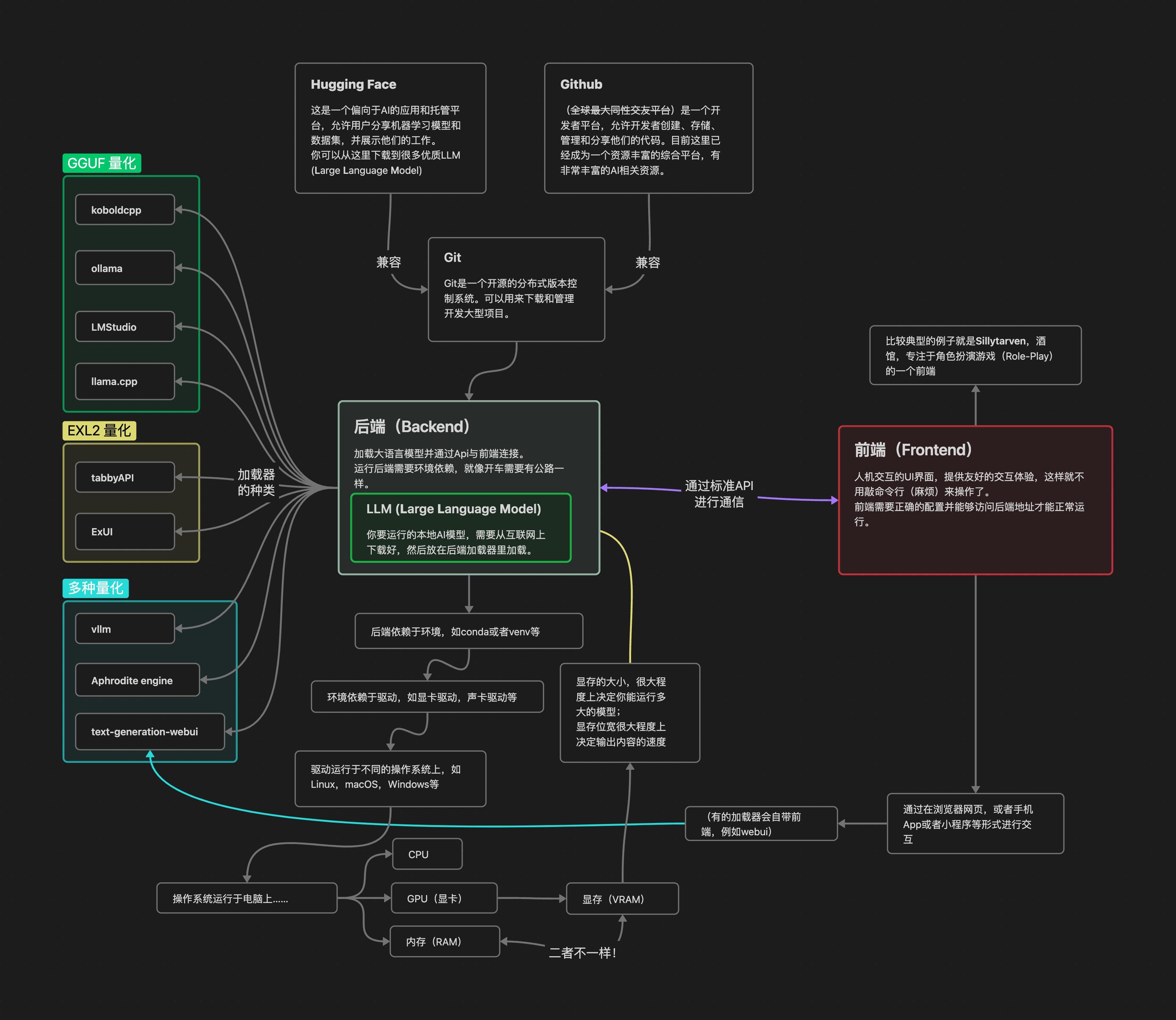Select the Git description paragraph
The height and width of the screenshot is (1020, 1176).
[x=510, y=298]
